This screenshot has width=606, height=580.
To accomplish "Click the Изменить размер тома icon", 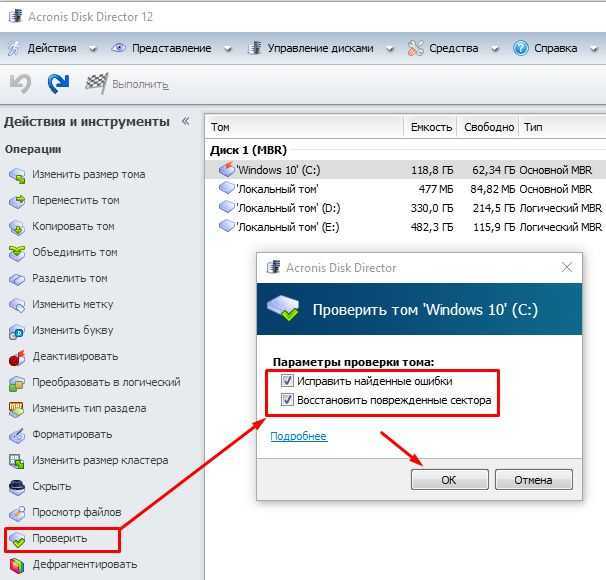I will [x=17, y=175].
